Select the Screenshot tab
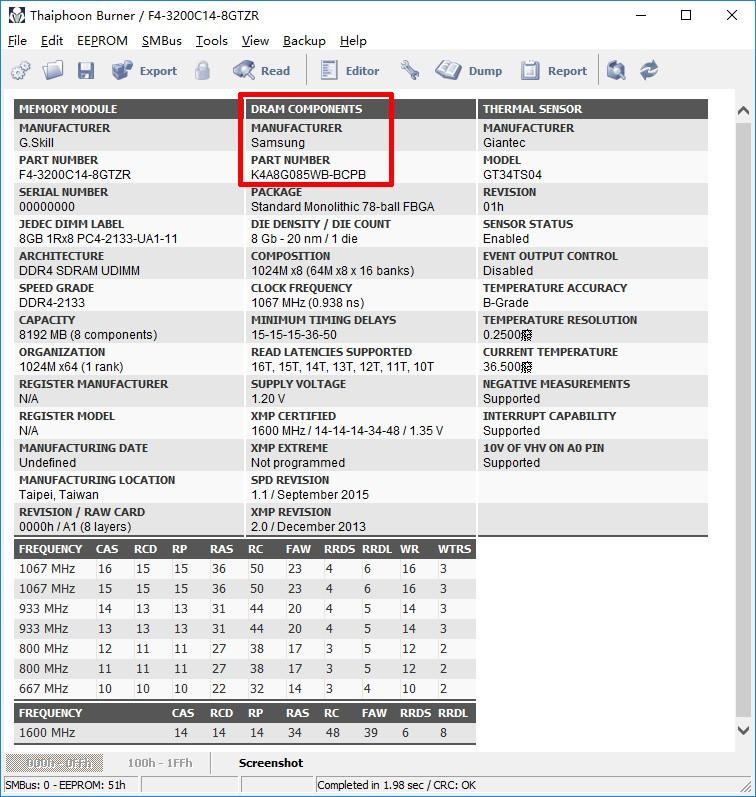This screenshot has width=756, height=797. click(x=270, y=763)
